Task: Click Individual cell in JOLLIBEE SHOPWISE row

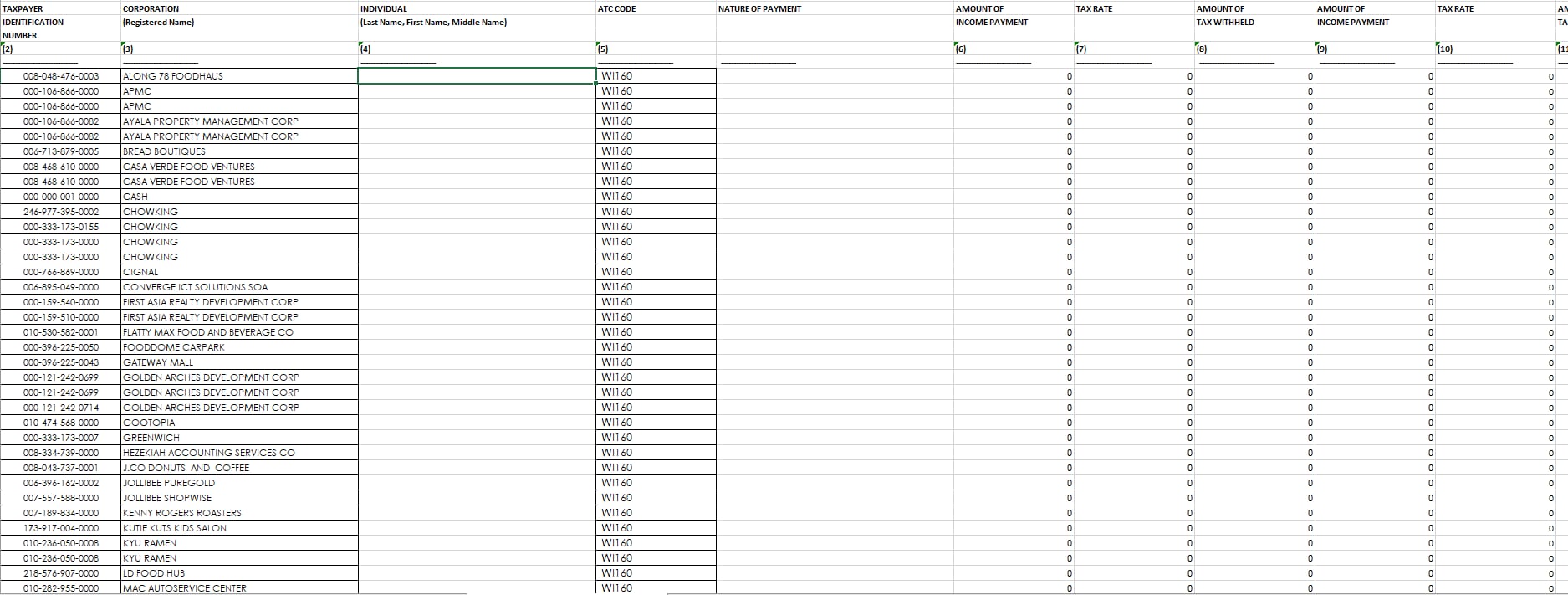Action: (x=477, y=498)
